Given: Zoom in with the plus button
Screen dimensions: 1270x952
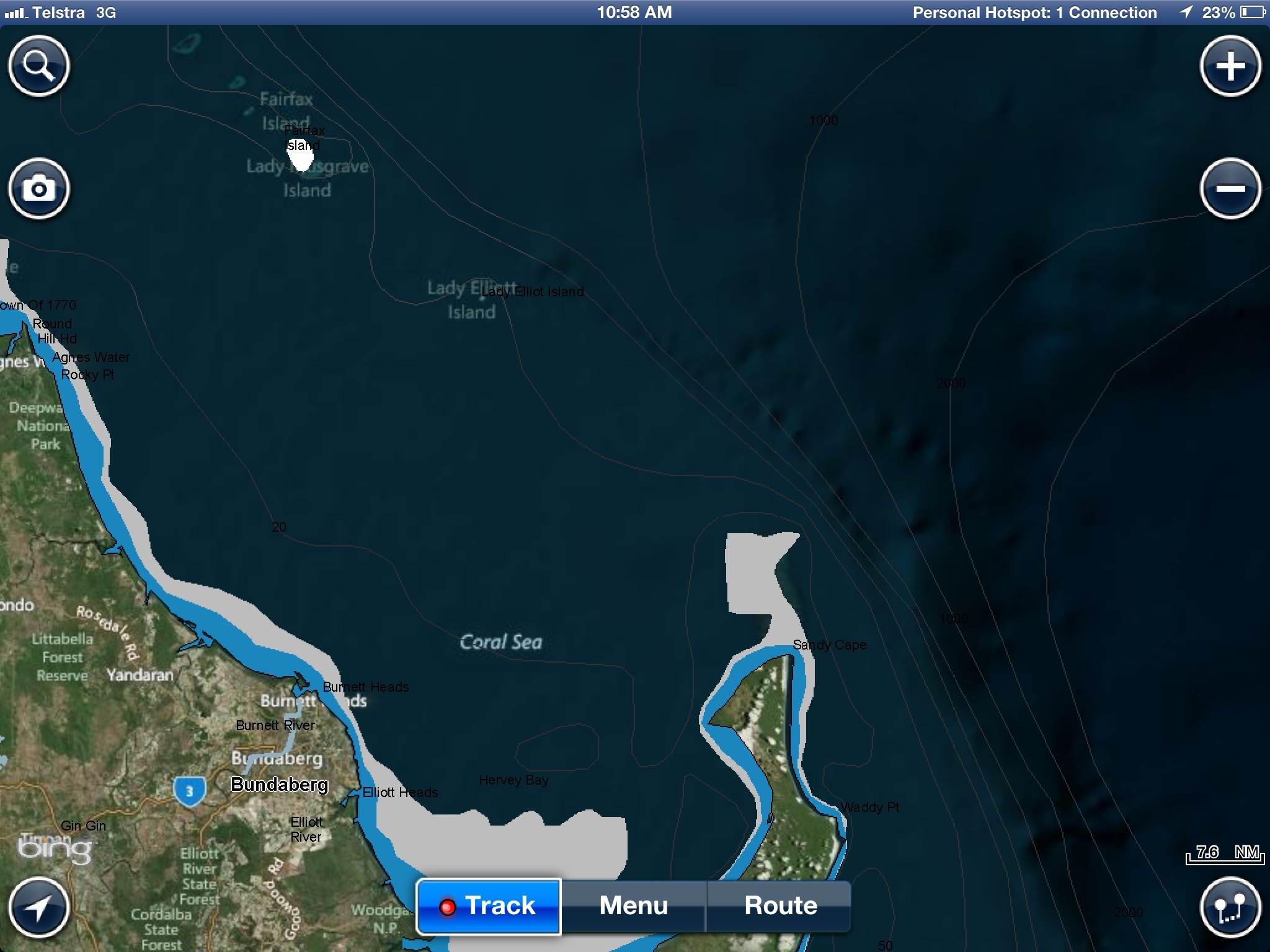Looking at the screenshot, I should point(1230,65).
